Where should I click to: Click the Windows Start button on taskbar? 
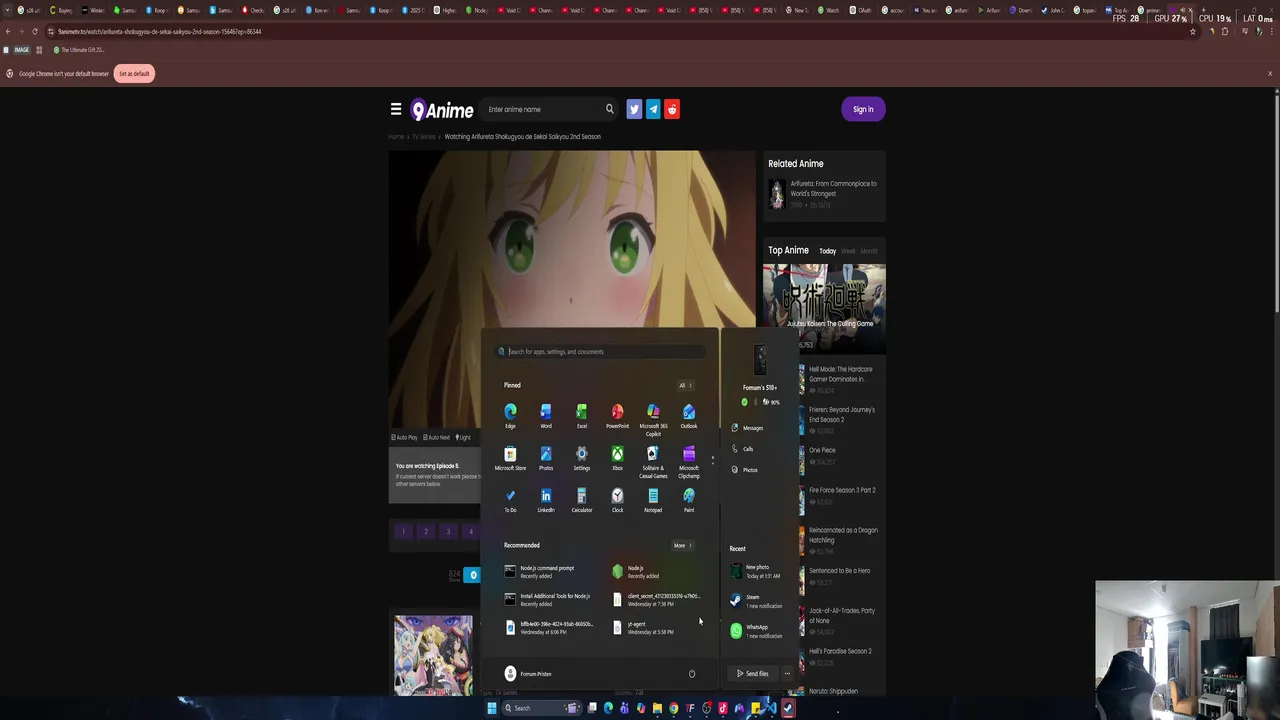click(x=491, y=708)
